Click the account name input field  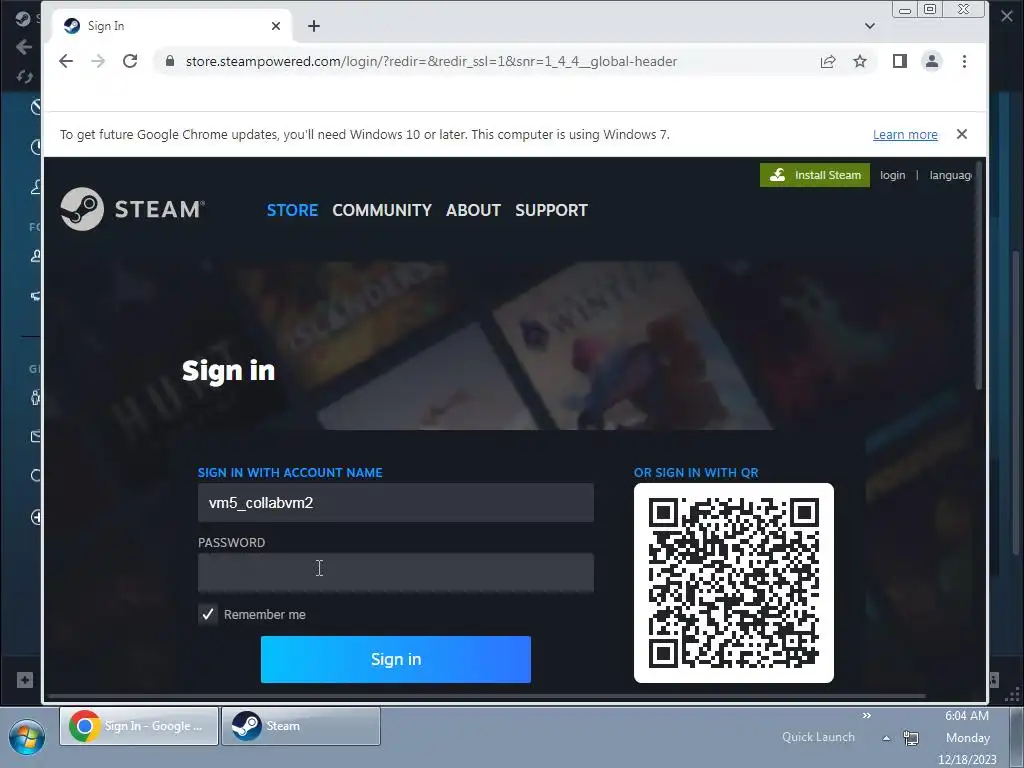396,503
